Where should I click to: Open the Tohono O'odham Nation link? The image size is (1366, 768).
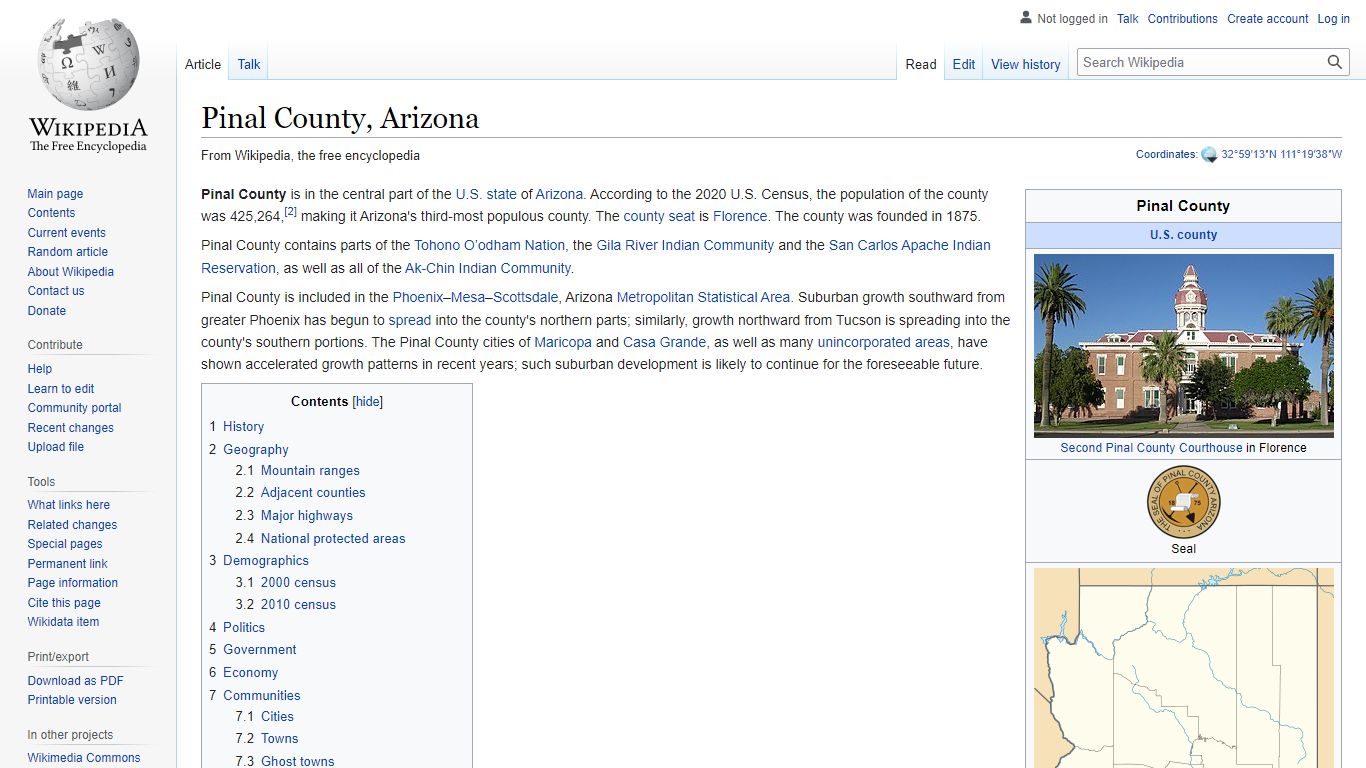click(490, 245)
